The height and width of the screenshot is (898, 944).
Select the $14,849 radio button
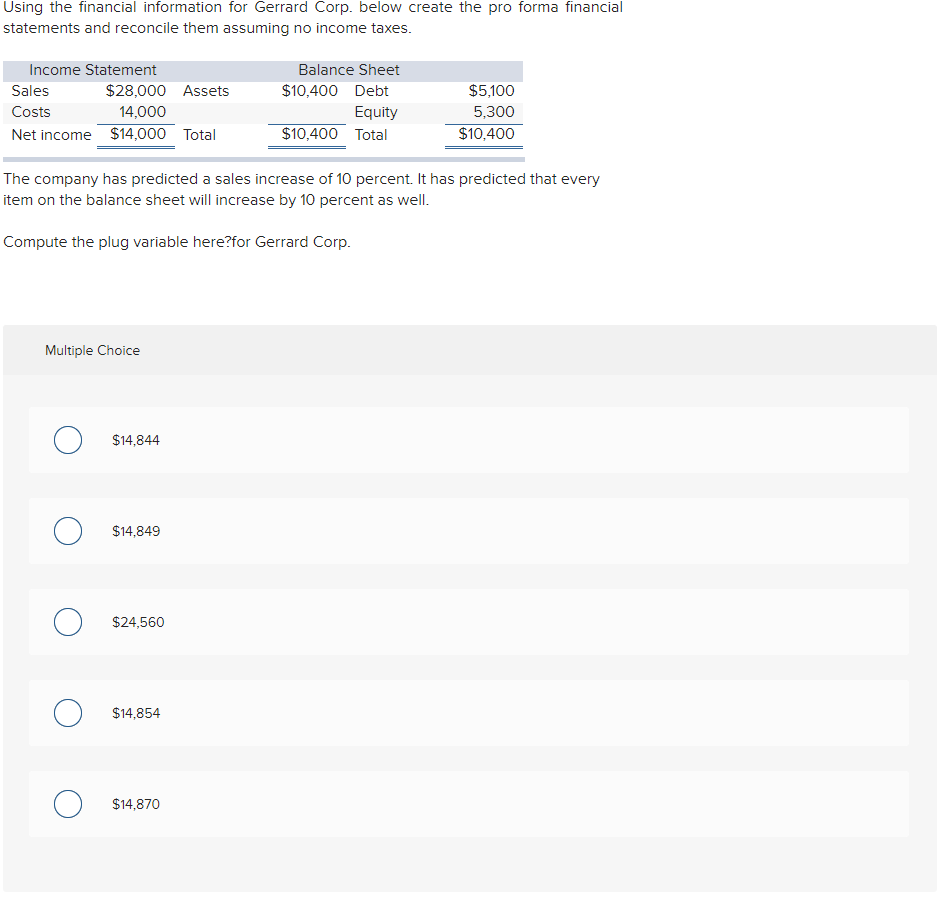(x=68, y=531)
